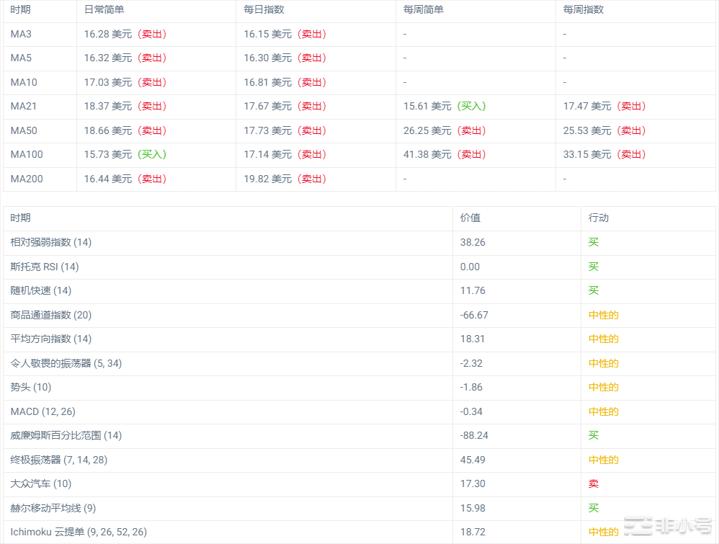Click the 相对强弱指数 (14) row label
This screenshot has width=719, height=544.
pos(50,243)
